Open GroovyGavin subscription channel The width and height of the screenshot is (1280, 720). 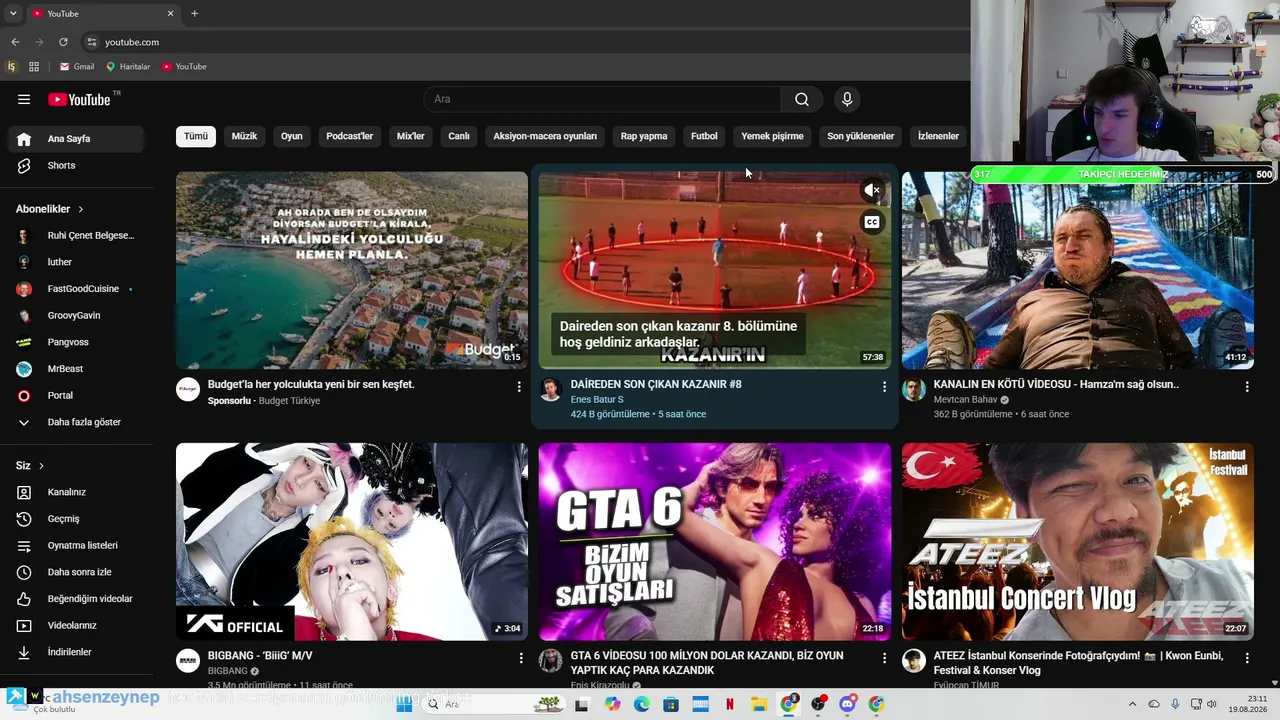point(76,316)
